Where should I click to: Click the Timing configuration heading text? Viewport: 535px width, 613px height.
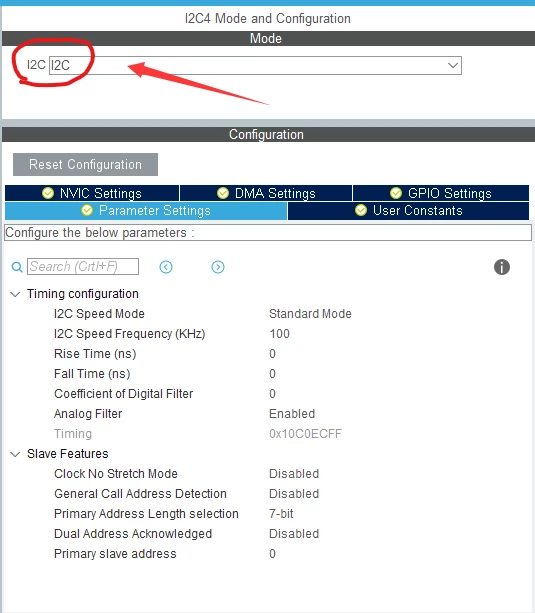[x=83, y=294]
